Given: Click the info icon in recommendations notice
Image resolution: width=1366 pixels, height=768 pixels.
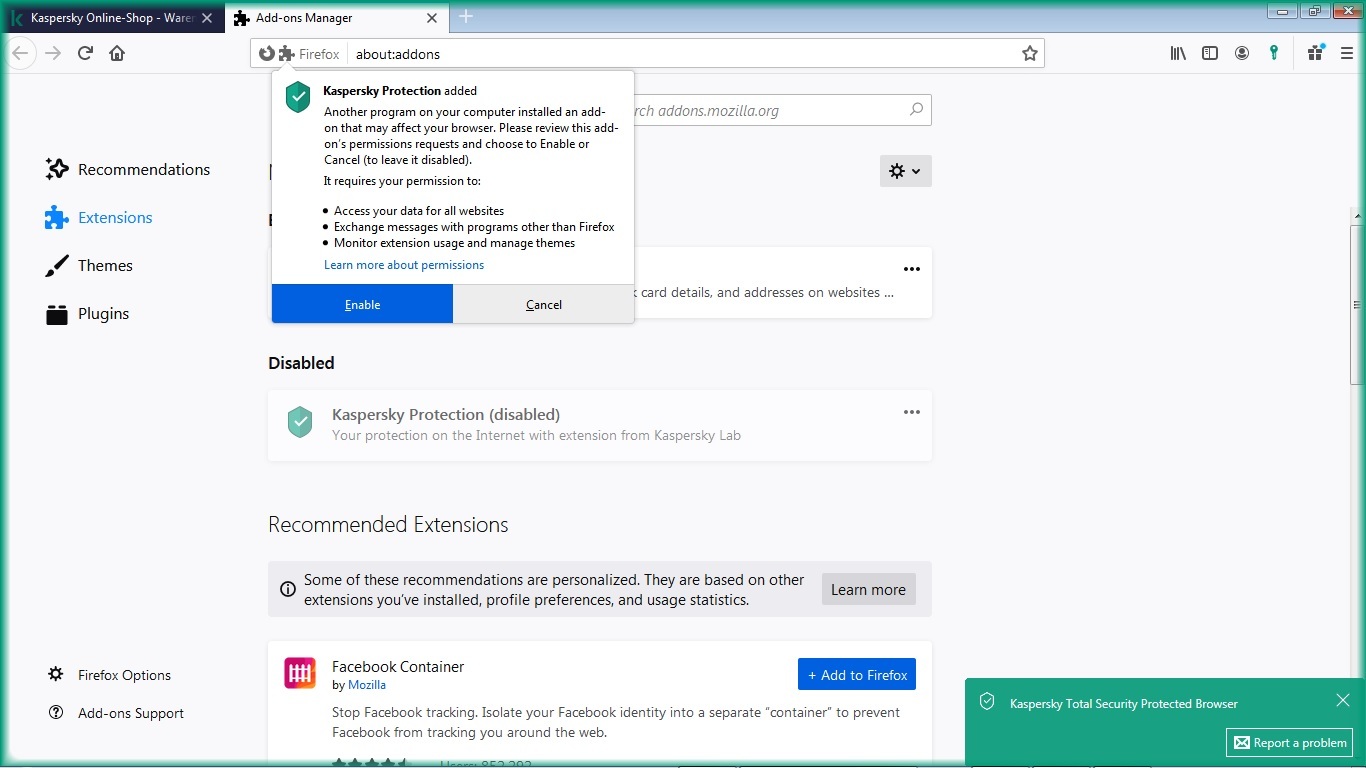Looking at the screenshot, I should [288, 589].
